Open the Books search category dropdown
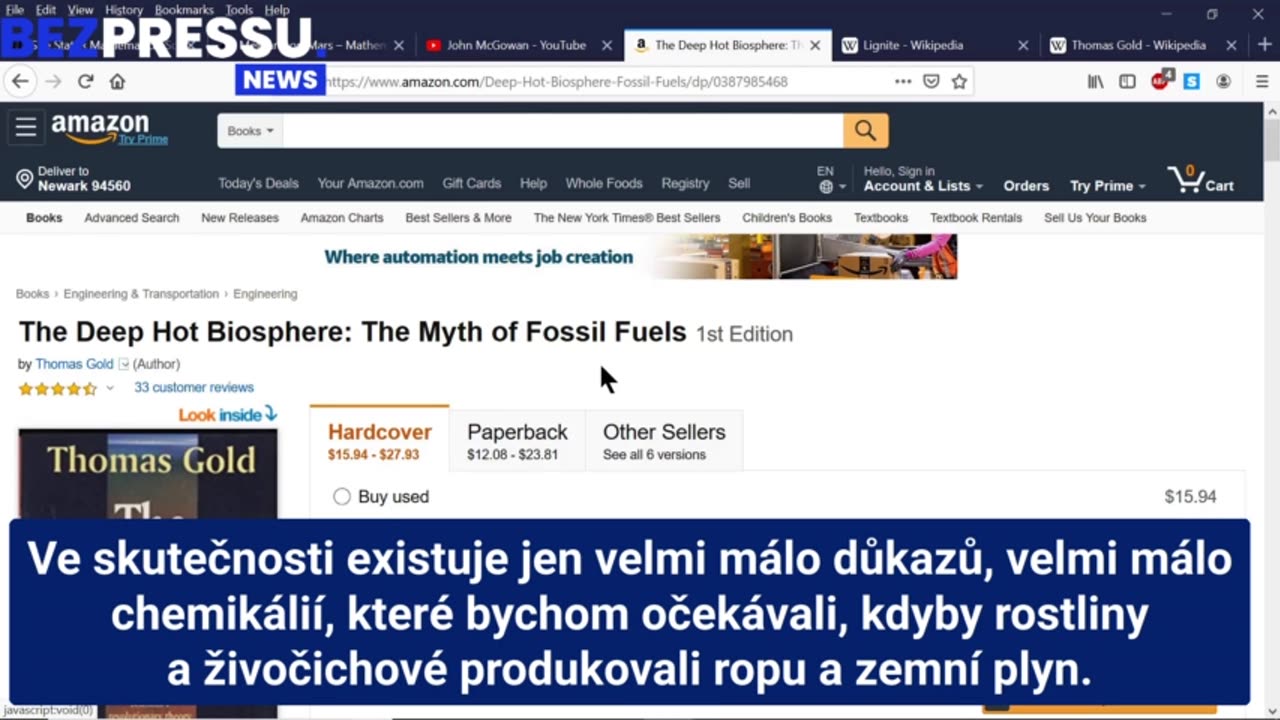This screenshot has width=1280, height=720. tap(250, 131)
